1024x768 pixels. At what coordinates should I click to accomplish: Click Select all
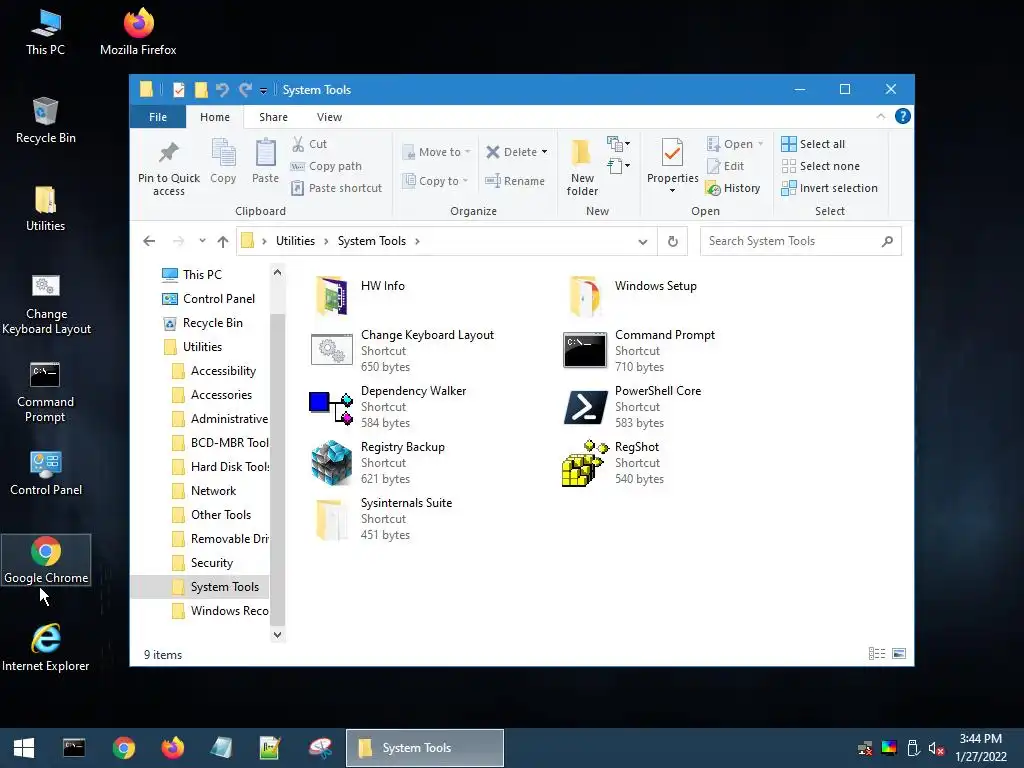coord(813,144)
